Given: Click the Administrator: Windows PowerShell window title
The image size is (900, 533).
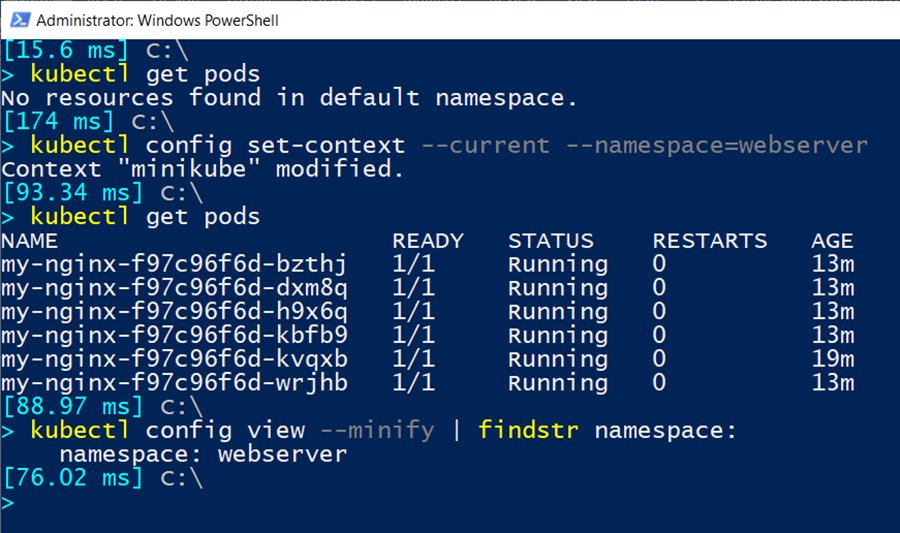Looking at the screenshot, I should click(157, 20).
